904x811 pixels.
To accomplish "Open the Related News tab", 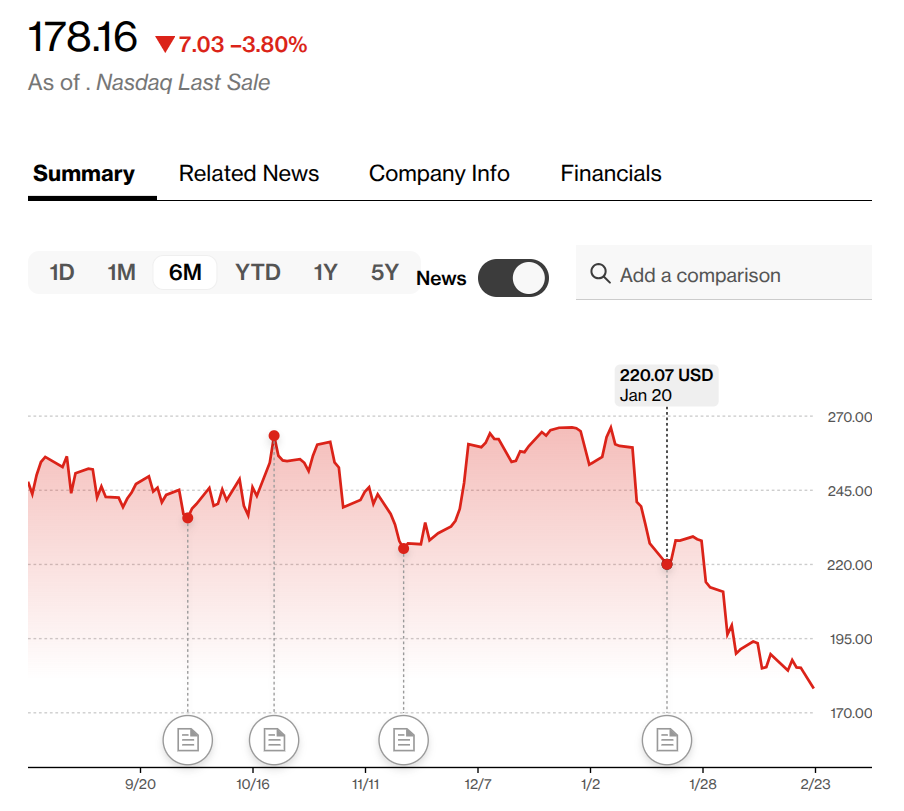I will [249, 173].
